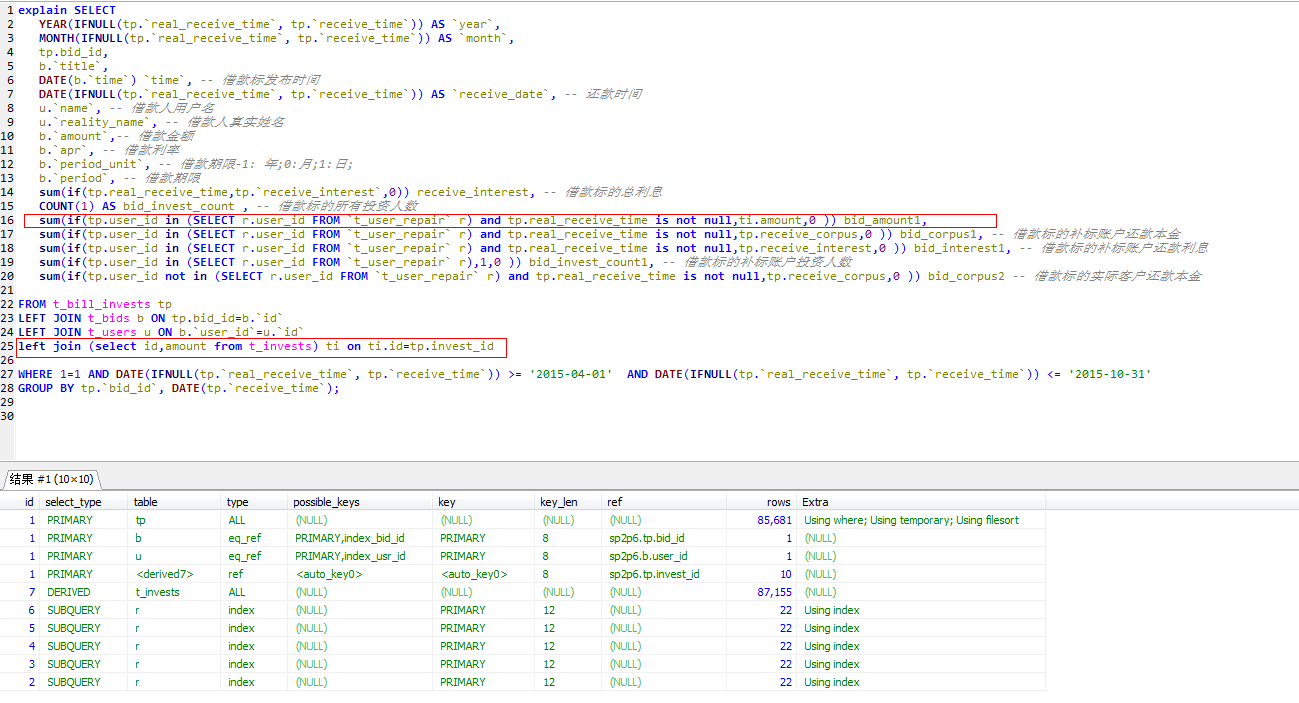Select the cell showing 87,155 rows
The height and width of the screenshot is (703, 1299).
coord(773,592)
